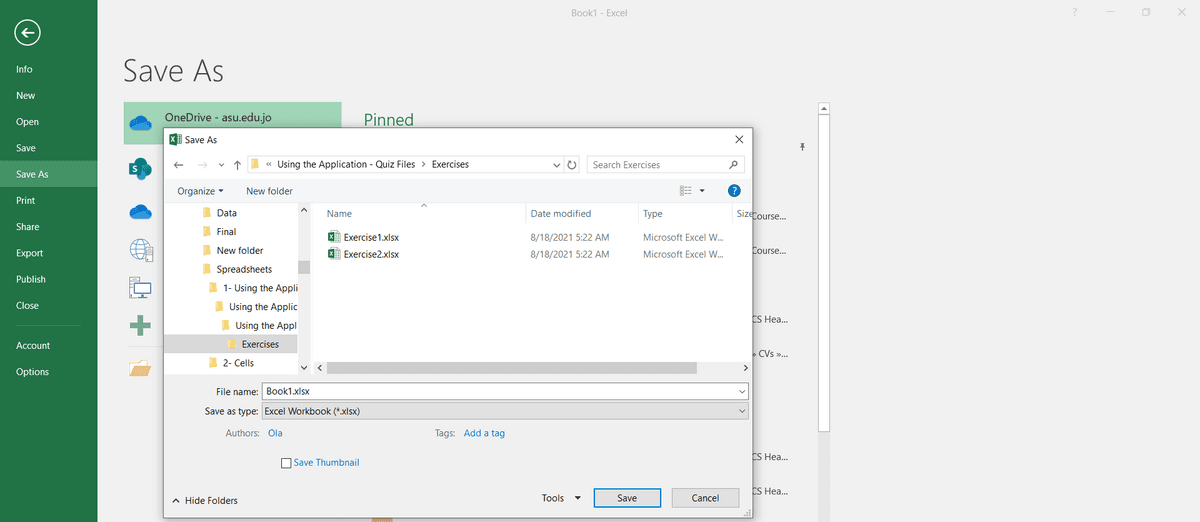Choose the This PC icon
Screen dimensions: 1200x522
pos(140,289)
